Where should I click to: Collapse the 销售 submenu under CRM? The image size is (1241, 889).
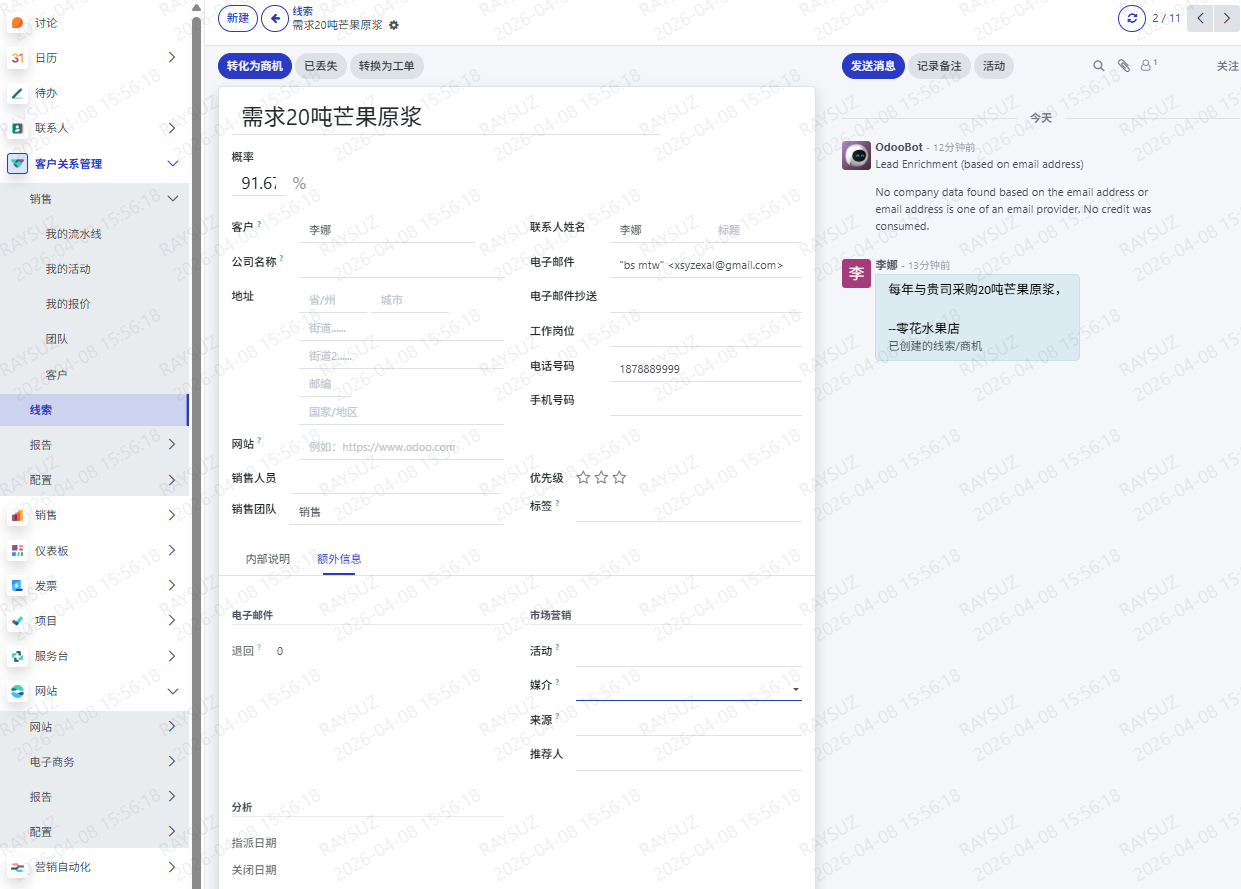coord(172,199)
